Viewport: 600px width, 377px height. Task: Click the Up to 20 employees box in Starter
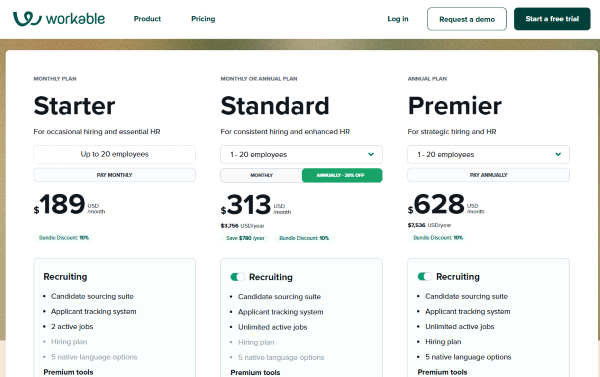click(x=114, y=154)
